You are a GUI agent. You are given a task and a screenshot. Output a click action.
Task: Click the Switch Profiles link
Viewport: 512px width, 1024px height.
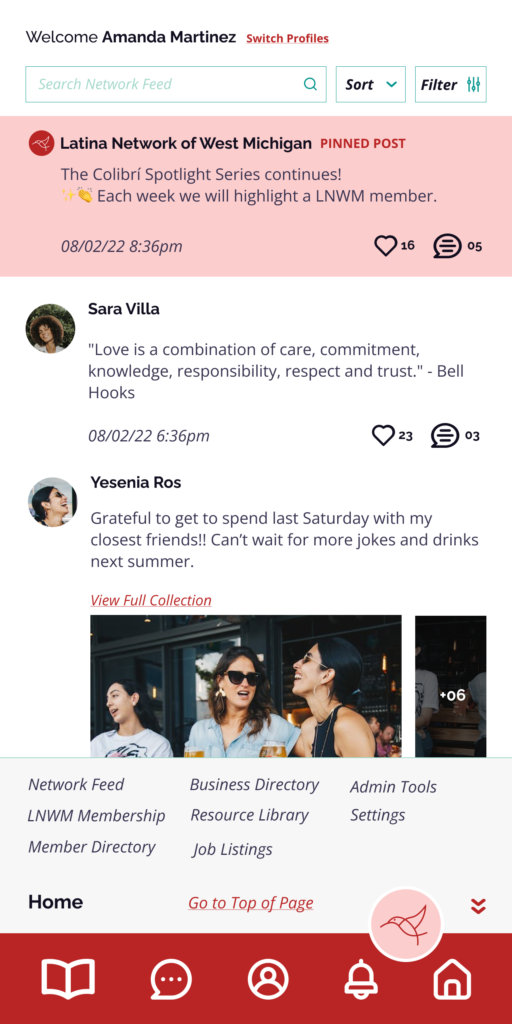pyautogui.click(x=287, y=39)
